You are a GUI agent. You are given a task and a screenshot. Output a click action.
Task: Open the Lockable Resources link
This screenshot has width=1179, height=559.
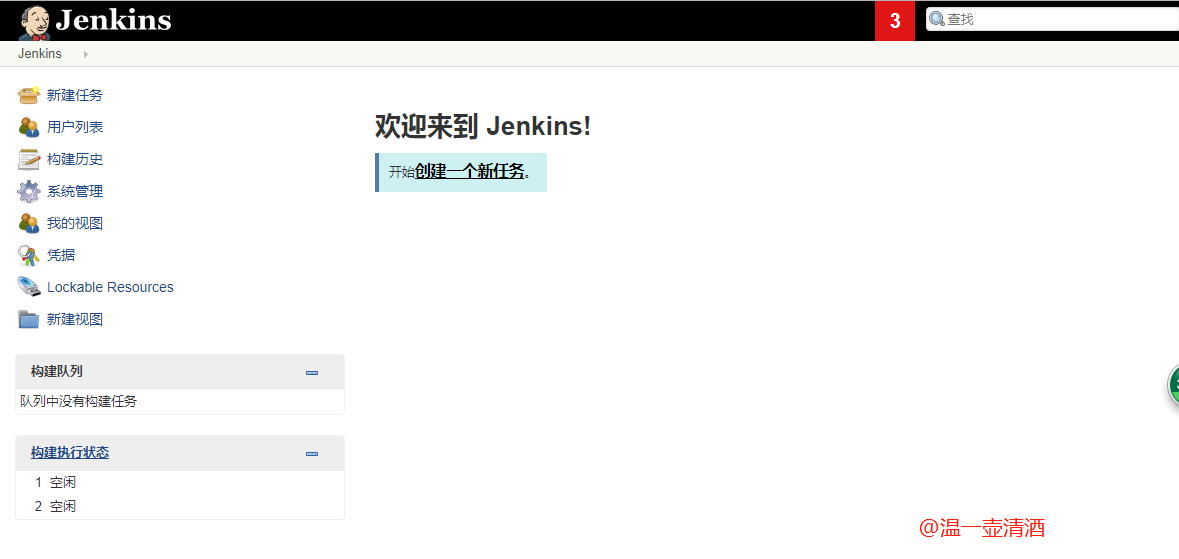point(110,287)
